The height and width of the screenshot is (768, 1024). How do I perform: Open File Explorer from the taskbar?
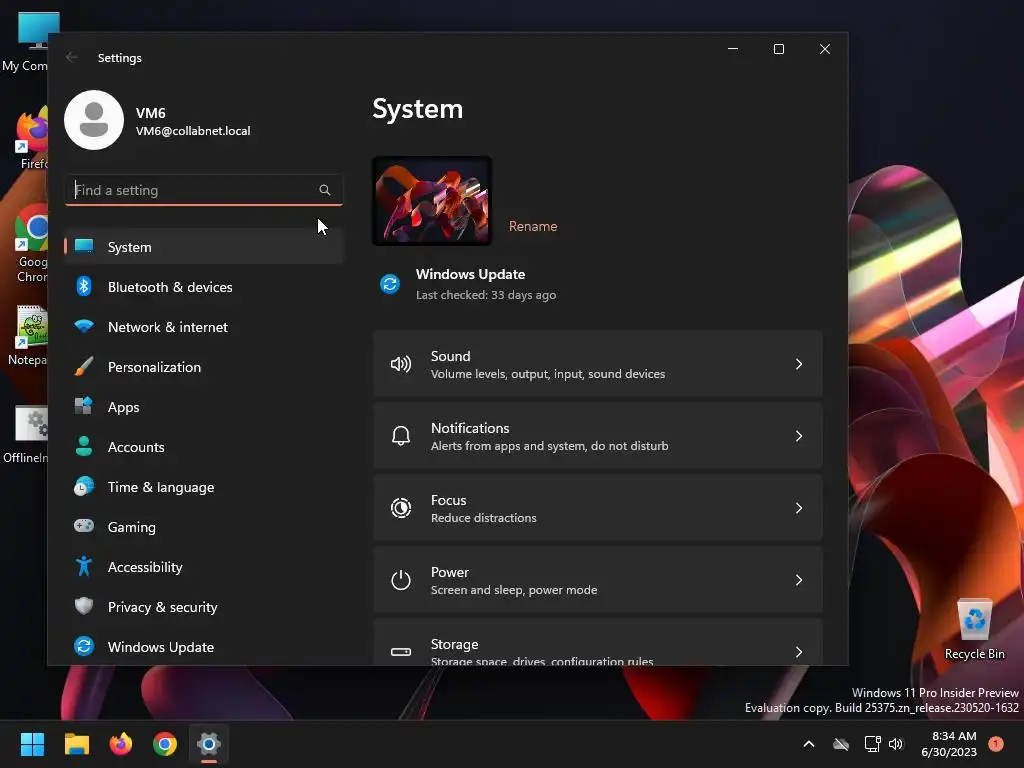[76, 744]
